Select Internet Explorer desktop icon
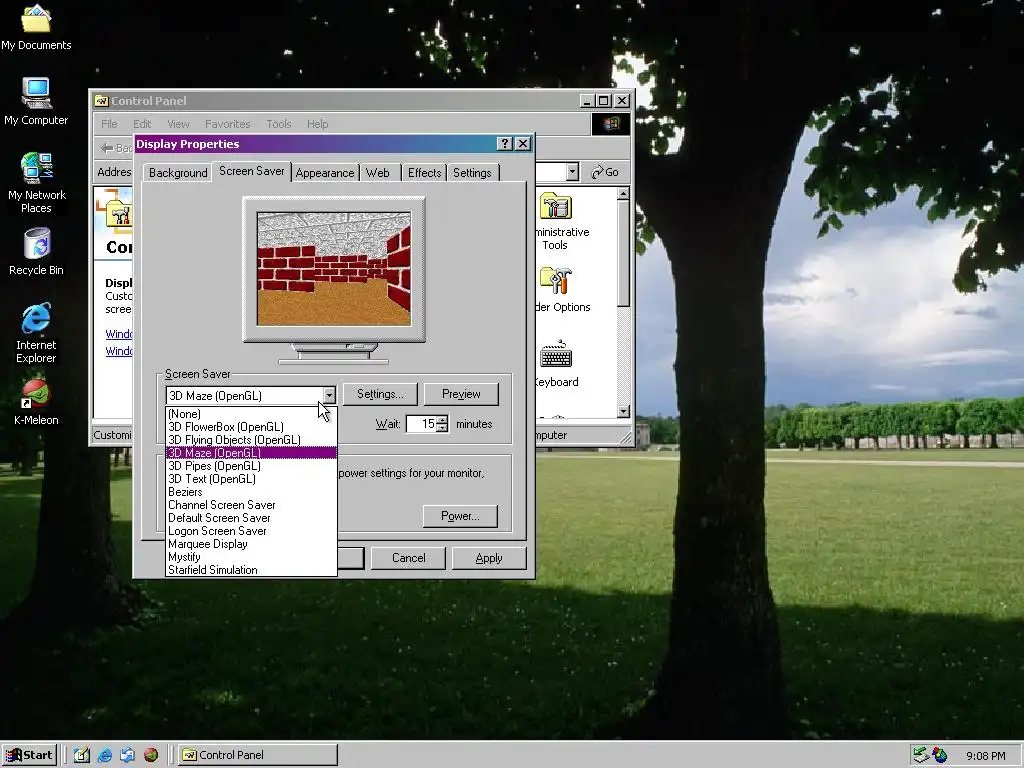The height and width of the screenshot is (768, 1024). [x=36, y=332]
